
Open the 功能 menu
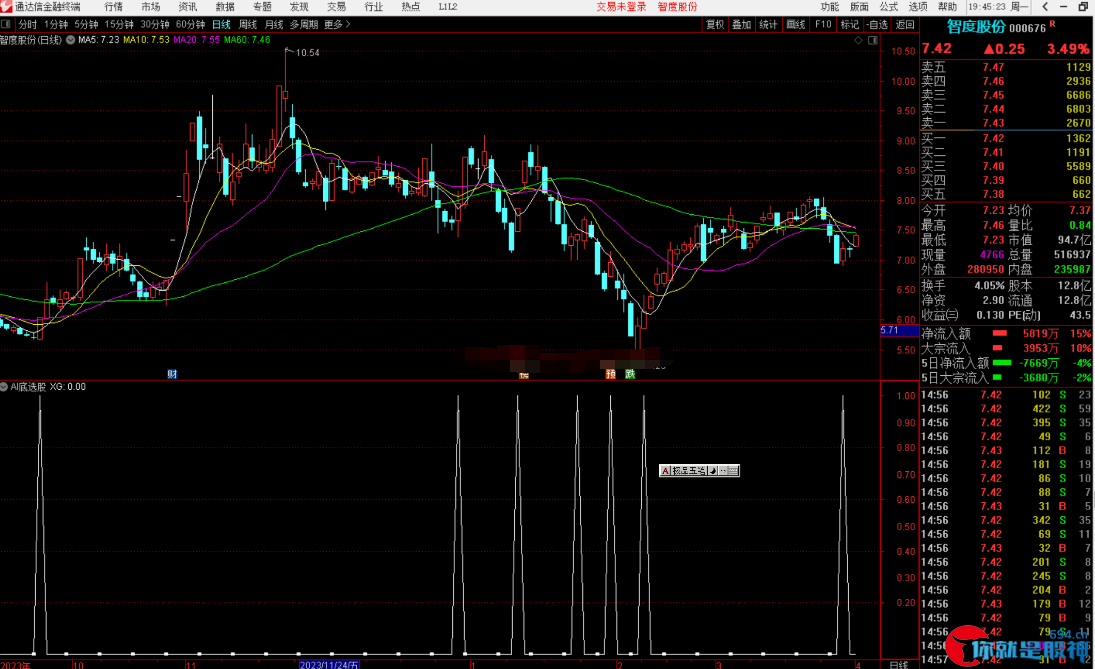pos(830,6)
